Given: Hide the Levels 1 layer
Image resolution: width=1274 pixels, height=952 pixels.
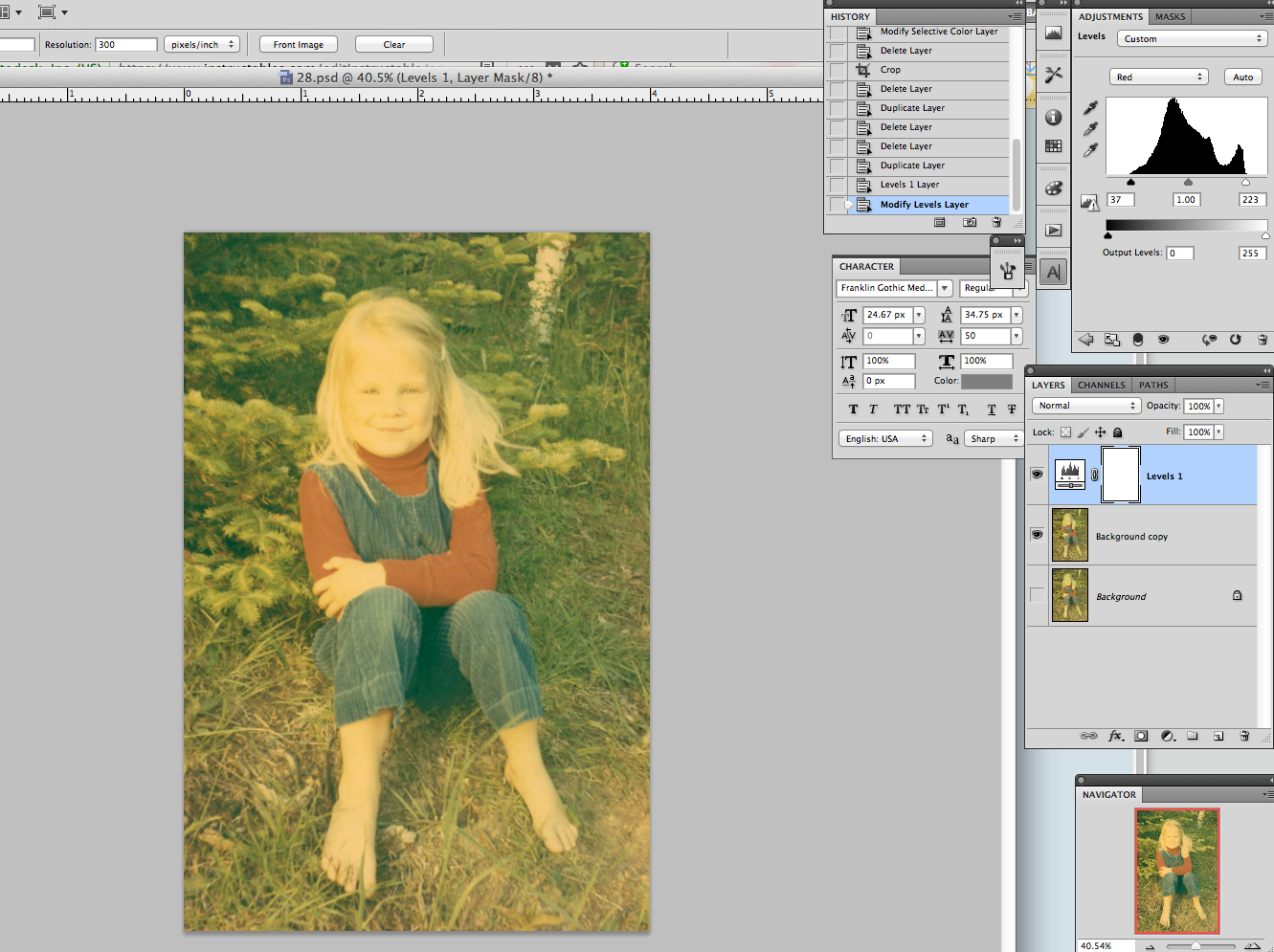Looking at the screenshot, I should click(1037, 475).
